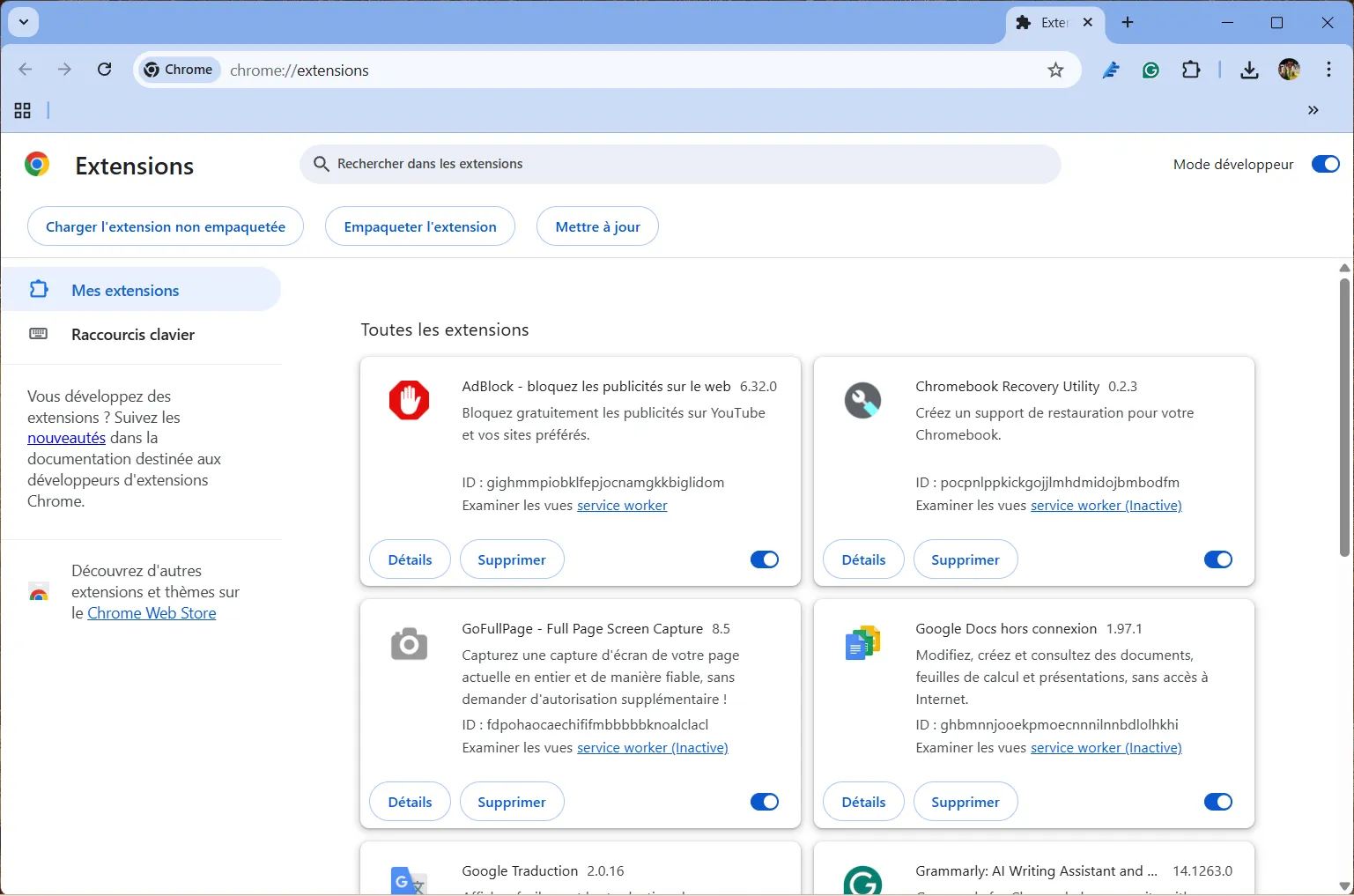Open the AdBlock extension icon
The width and height of the screenshot is (1354, 896).
(409, 400)
